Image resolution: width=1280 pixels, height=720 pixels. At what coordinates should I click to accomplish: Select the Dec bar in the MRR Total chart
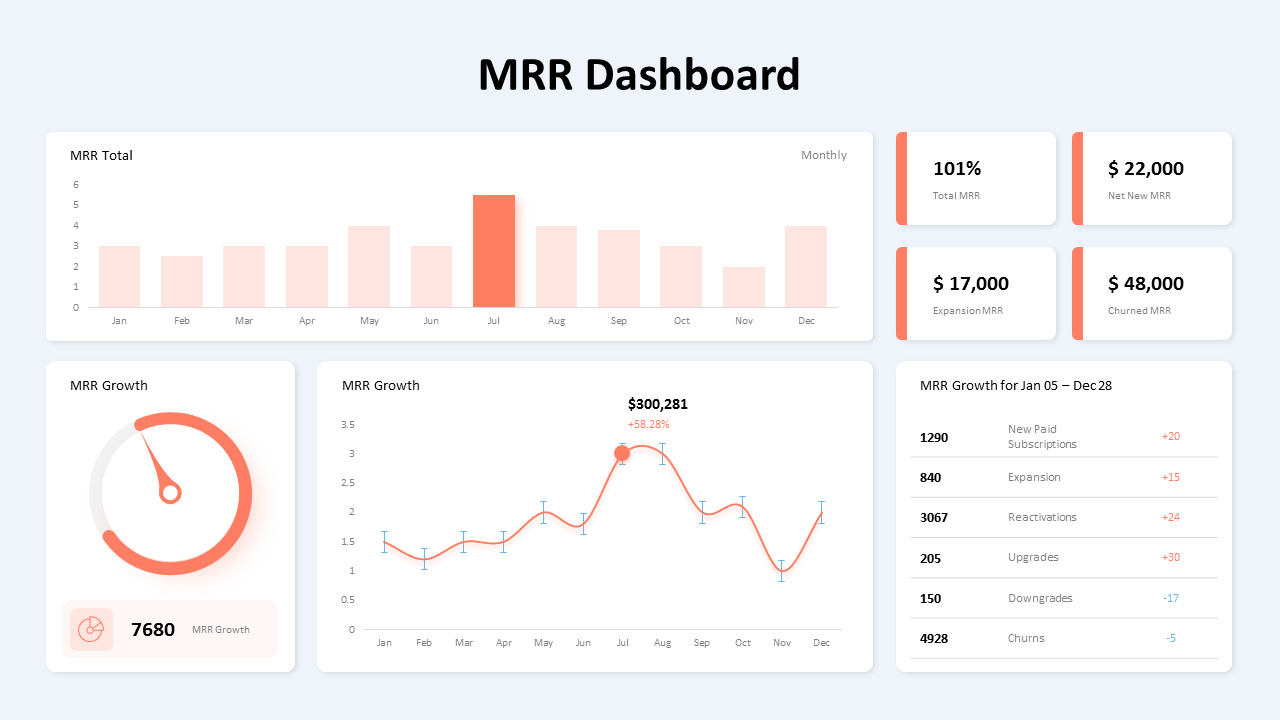point(806,265)
